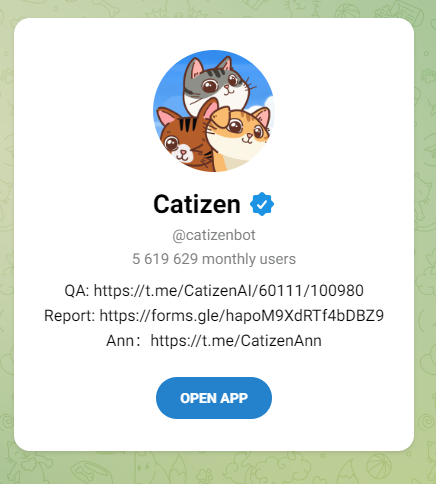
Task: Click the orange cat in the avatar
Action: click(238, 137)
